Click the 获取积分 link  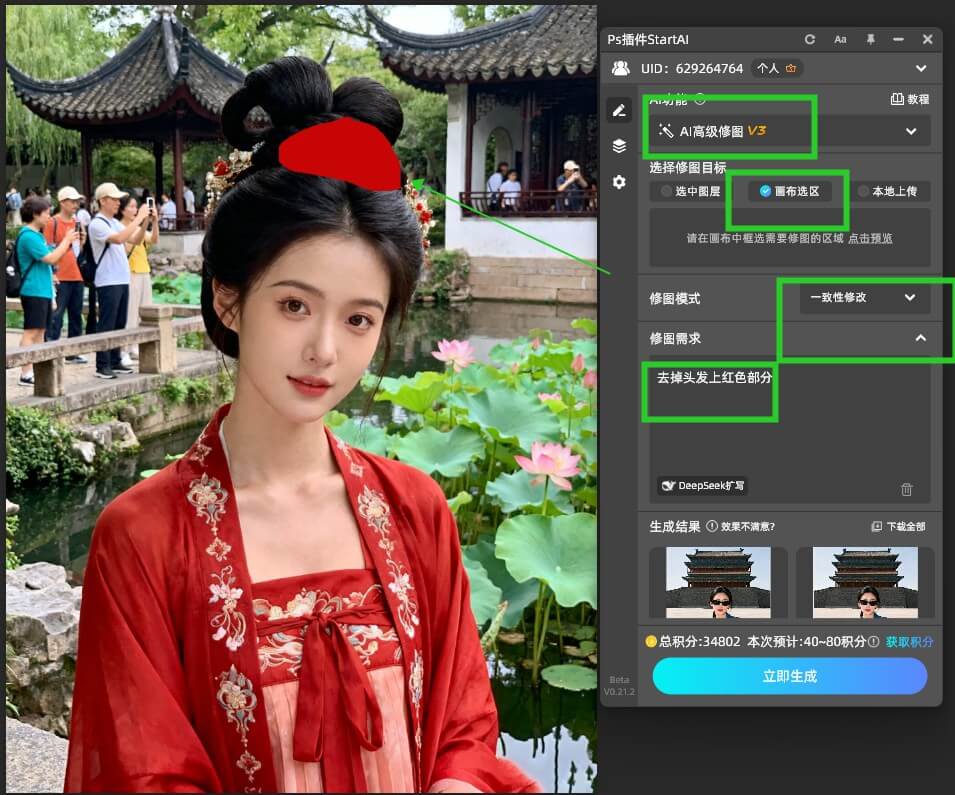click(x=909, y=642)
